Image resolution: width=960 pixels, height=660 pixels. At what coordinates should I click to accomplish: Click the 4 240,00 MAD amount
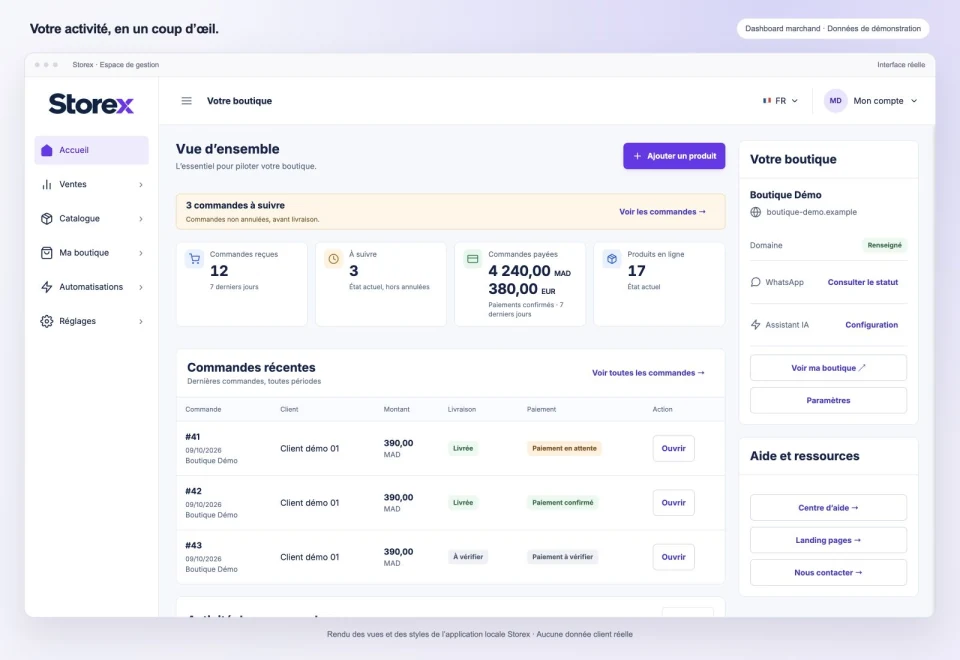(x=529, y=271)
